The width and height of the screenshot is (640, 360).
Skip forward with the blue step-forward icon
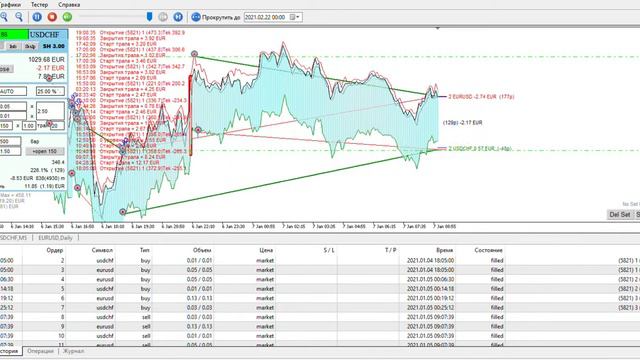point(178,17)
